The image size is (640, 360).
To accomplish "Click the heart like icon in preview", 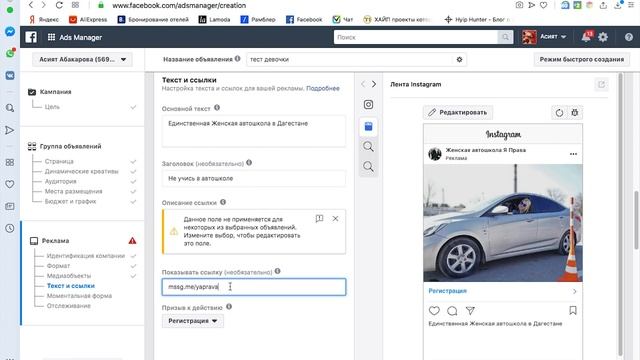I will 434,311.
